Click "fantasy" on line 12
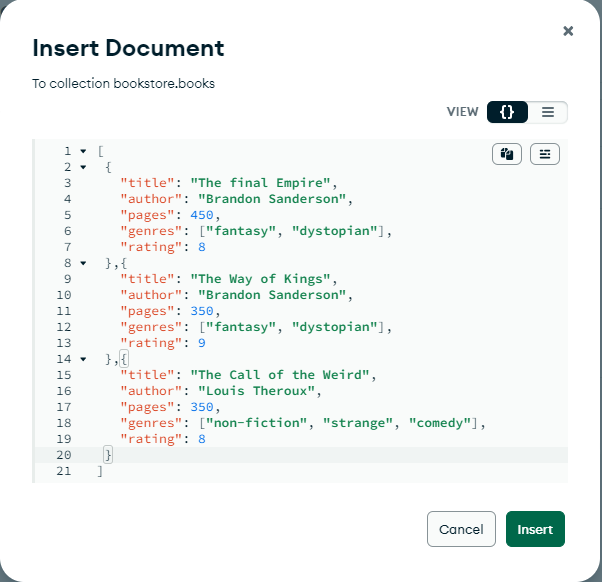This screenshot has height=582, width=602. [241, 327]
